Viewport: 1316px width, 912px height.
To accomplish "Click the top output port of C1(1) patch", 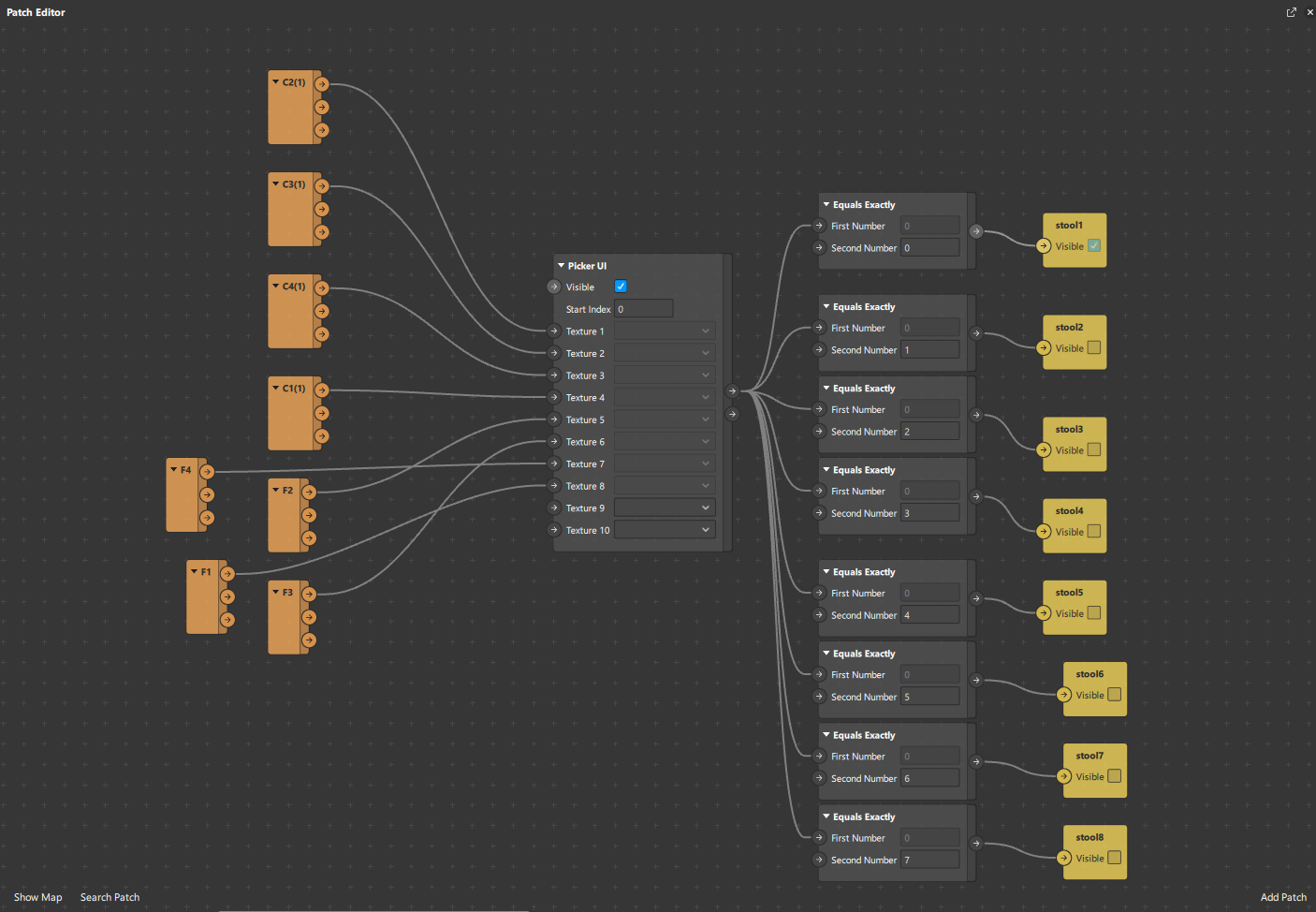I will tap(322, 390).
